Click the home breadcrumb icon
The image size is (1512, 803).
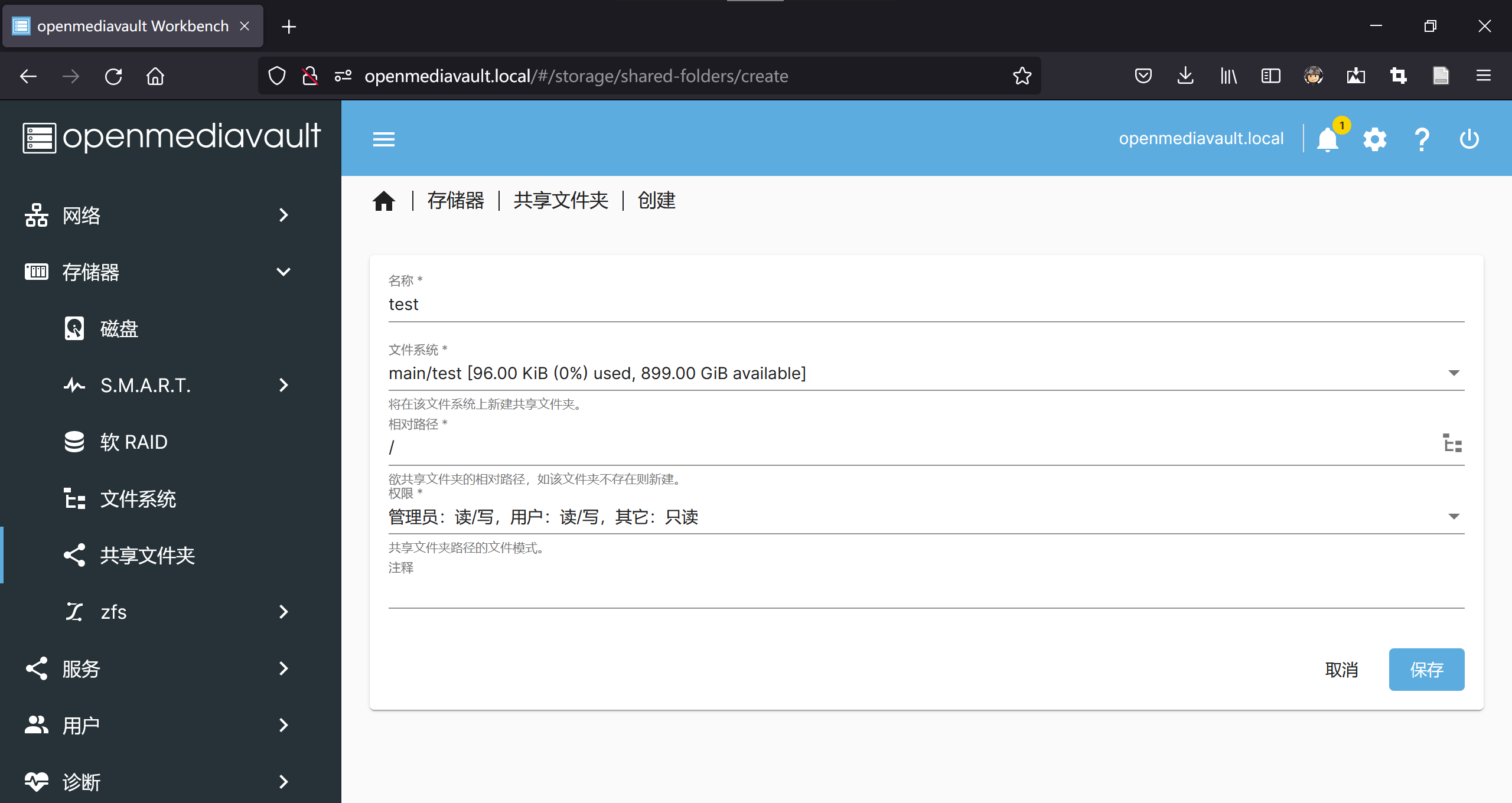[384, 201]
